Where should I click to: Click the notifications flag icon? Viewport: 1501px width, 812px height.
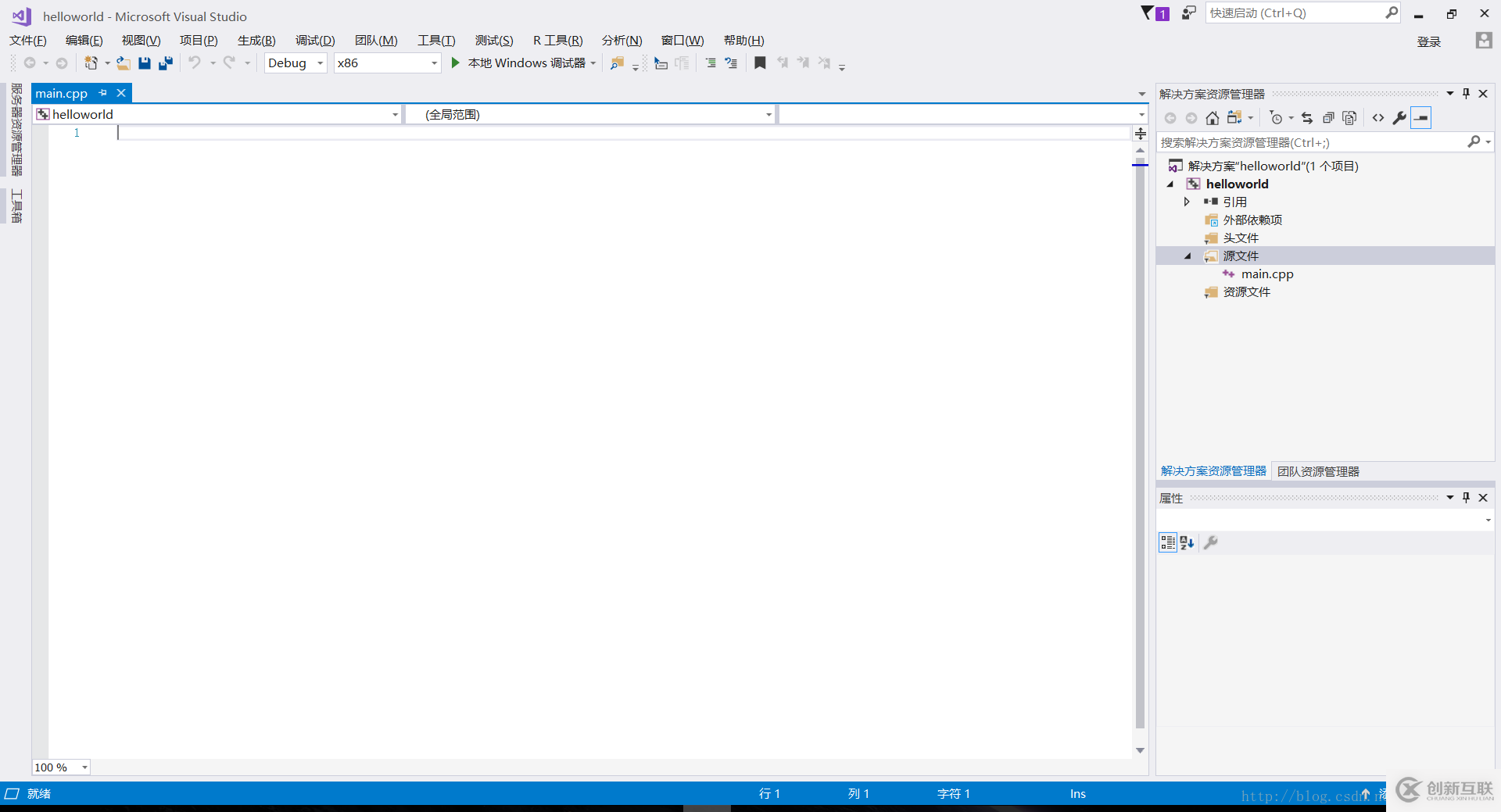[1147, 13]
